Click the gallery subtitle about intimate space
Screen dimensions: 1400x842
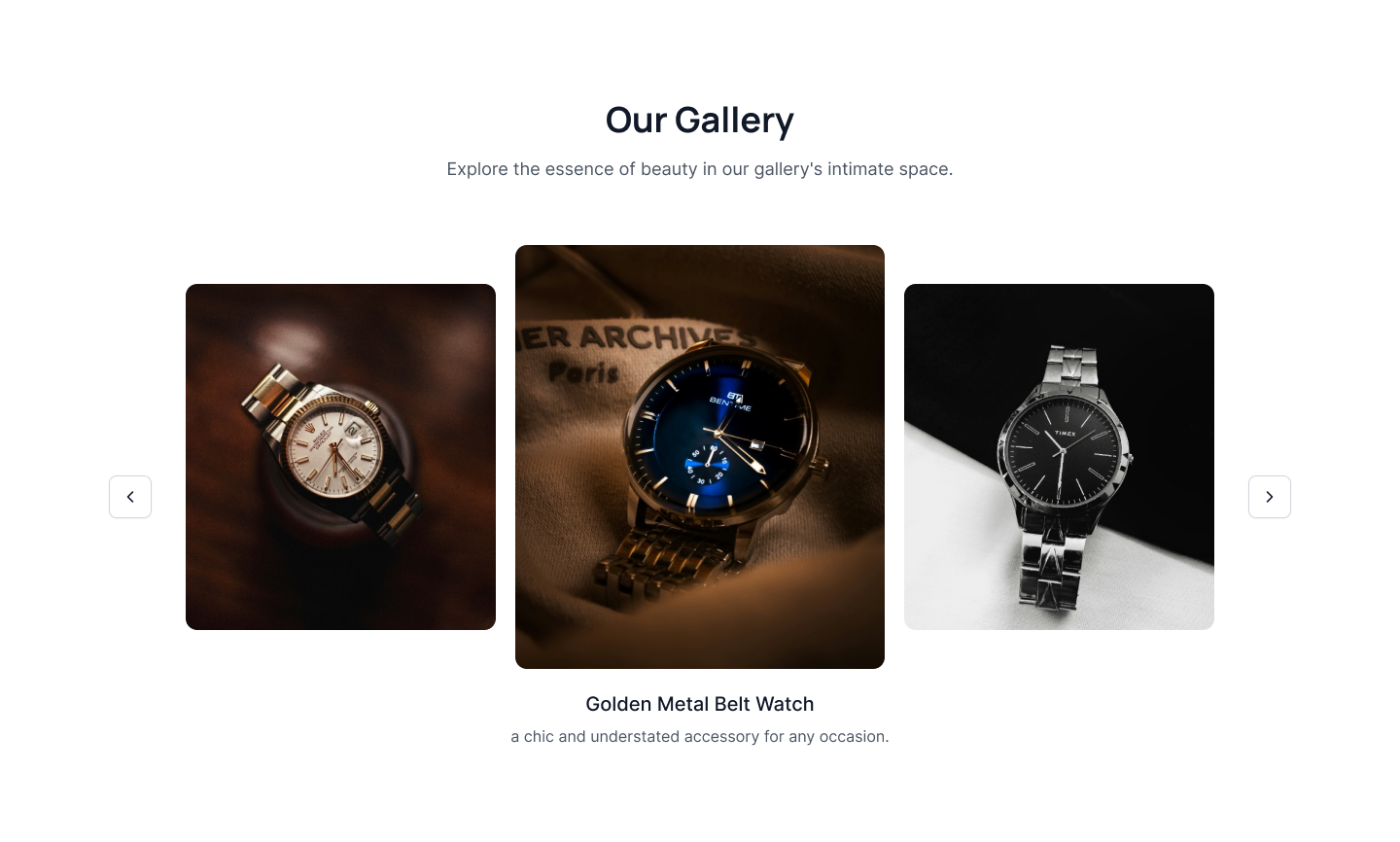click(x=700, y=169)
